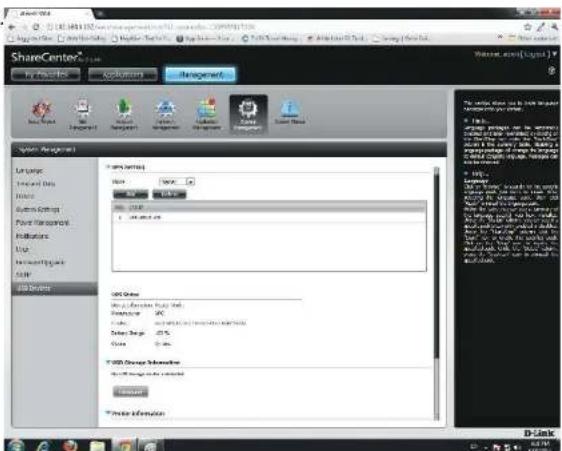
Task: Open the browser wrench menu icon
Action: 554,27
